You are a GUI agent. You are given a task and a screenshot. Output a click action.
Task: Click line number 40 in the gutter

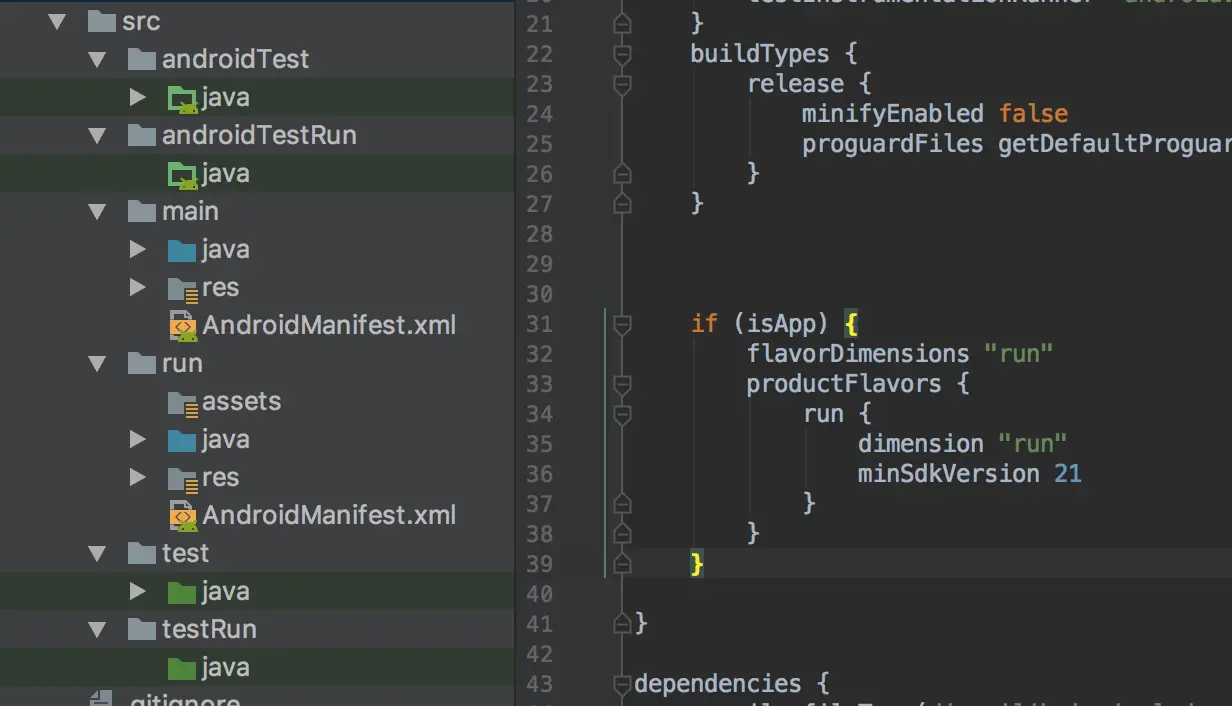(539, 594)
